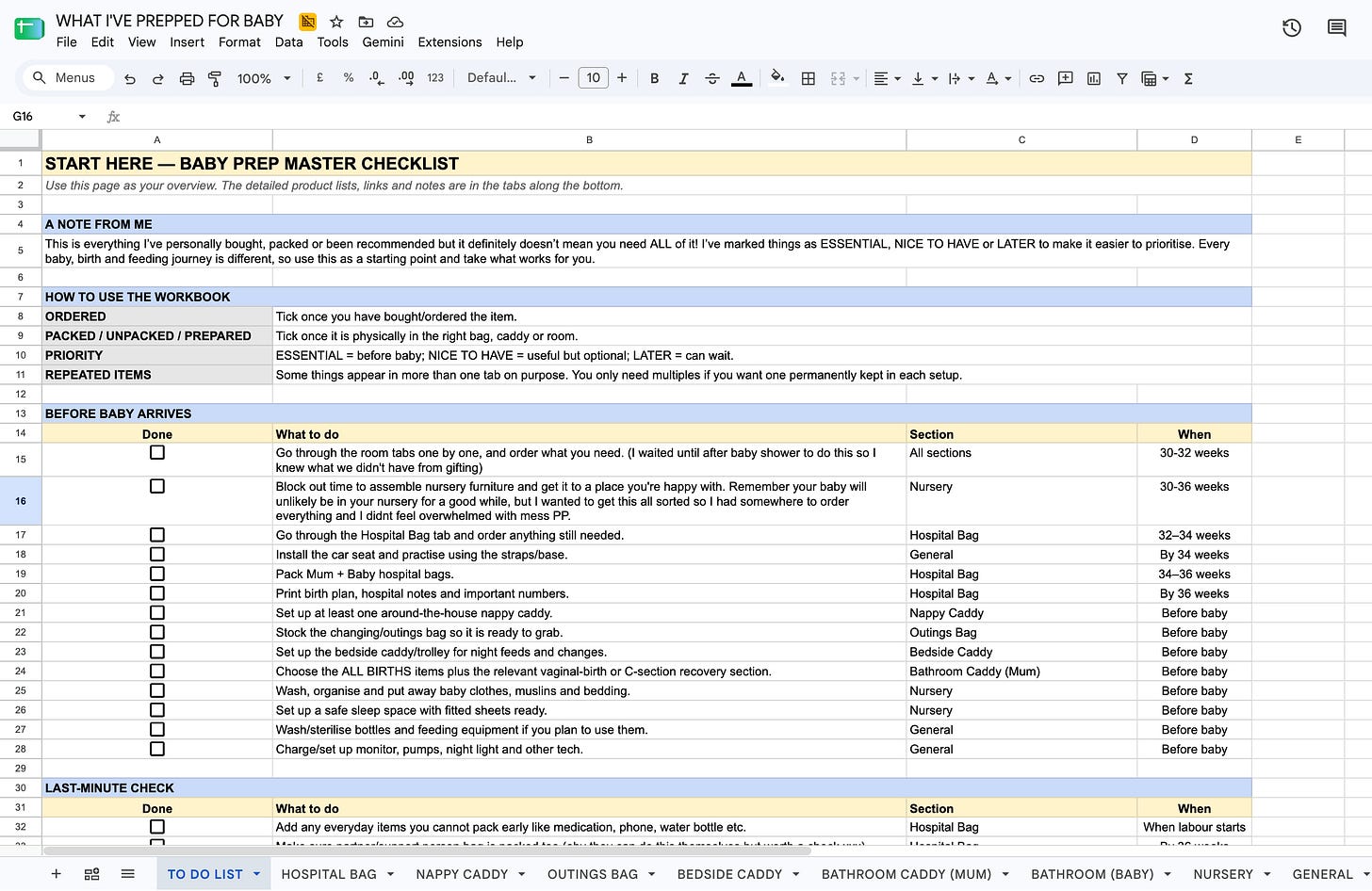Open the zoom 100% dropdown
Image resolution: width=1372 pixels, height=891 pixels.
point(264,79)
